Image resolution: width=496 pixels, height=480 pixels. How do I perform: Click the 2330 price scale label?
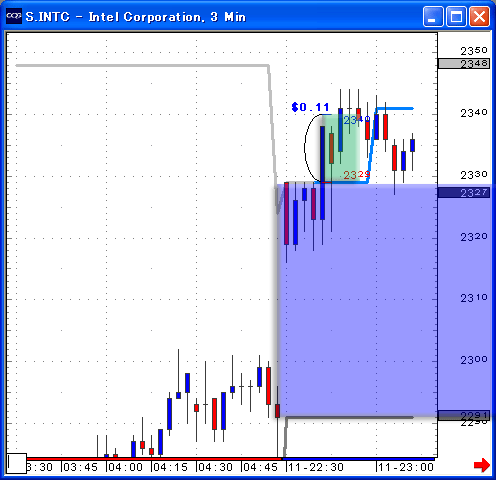474,175
